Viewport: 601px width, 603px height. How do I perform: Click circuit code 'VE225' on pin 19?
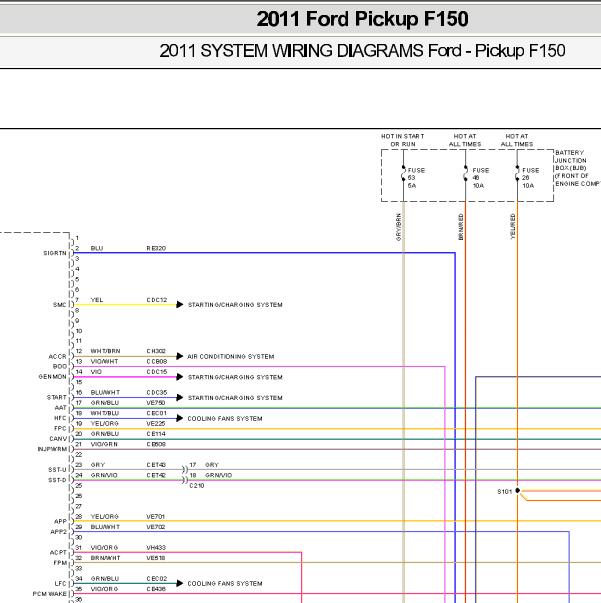point(156,424)
